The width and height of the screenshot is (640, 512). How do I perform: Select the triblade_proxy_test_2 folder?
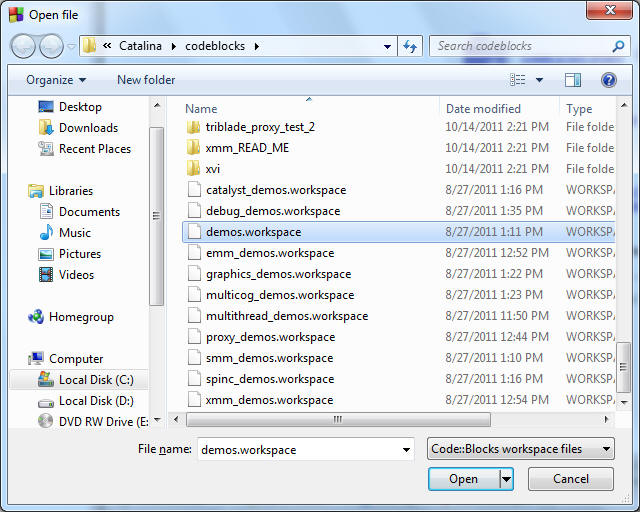click(x=260, y=127)
